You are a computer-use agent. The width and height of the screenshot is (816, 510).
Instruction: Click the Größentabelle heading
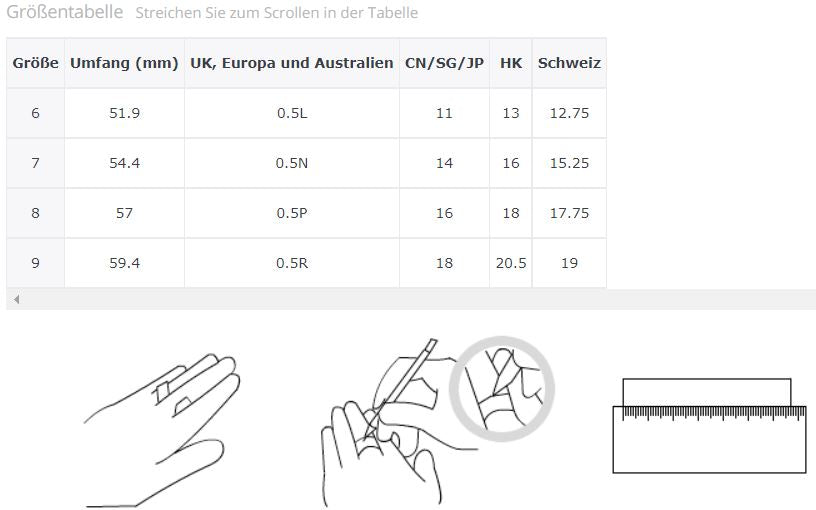click(x=65, y=13)
